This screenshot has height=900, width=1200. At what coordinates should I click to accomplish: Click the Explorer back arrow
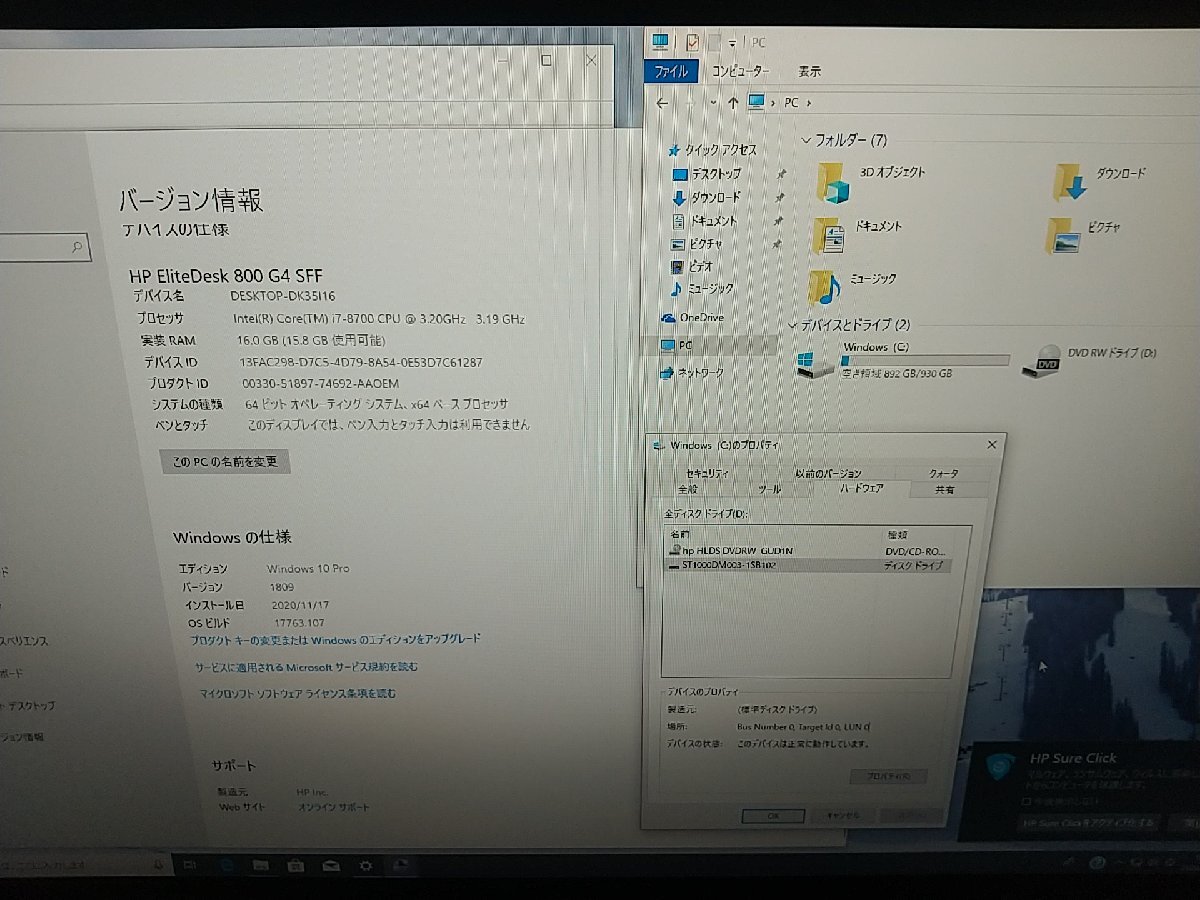[x=662, y=103]
